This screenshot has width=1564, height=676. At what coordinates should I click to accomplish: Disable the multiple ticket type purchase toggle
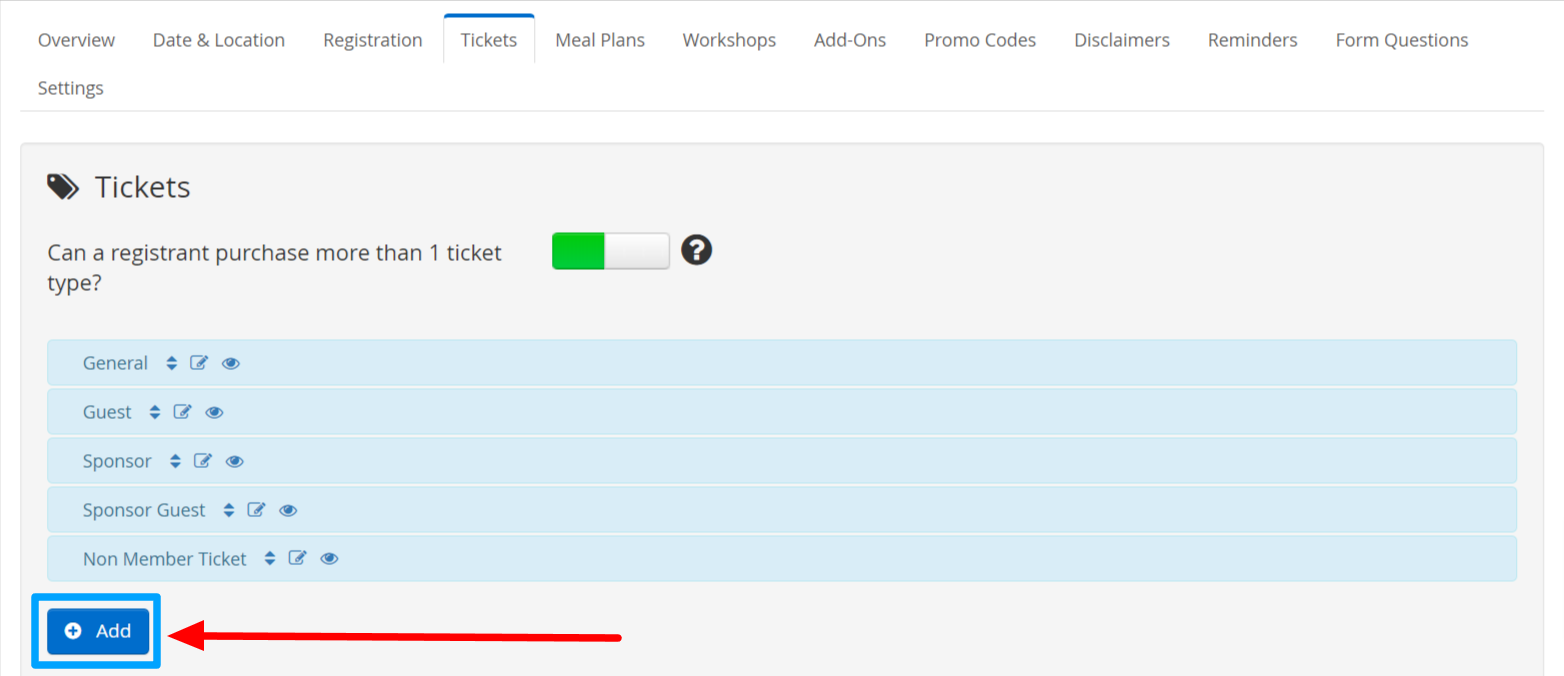click(x=610, y=250)
